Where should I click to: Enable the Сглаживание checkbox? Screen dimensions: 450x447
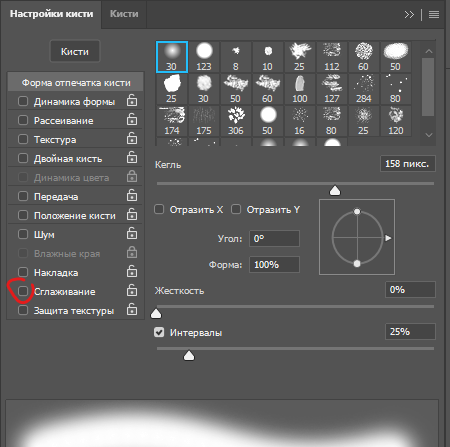pos(23,291)
